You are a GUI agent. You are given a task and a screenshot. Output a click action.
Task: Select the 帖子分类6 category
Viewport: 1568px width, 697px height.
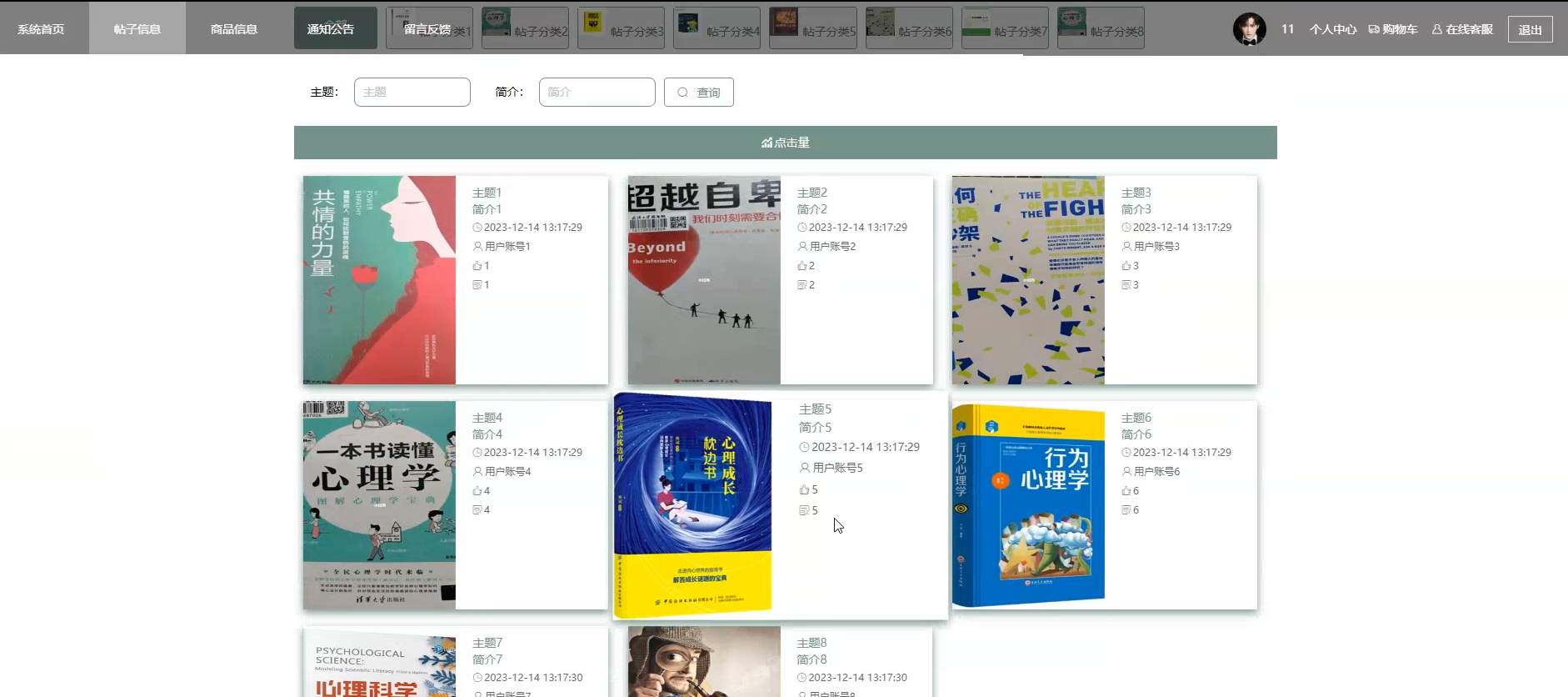(x=909, y=28)
